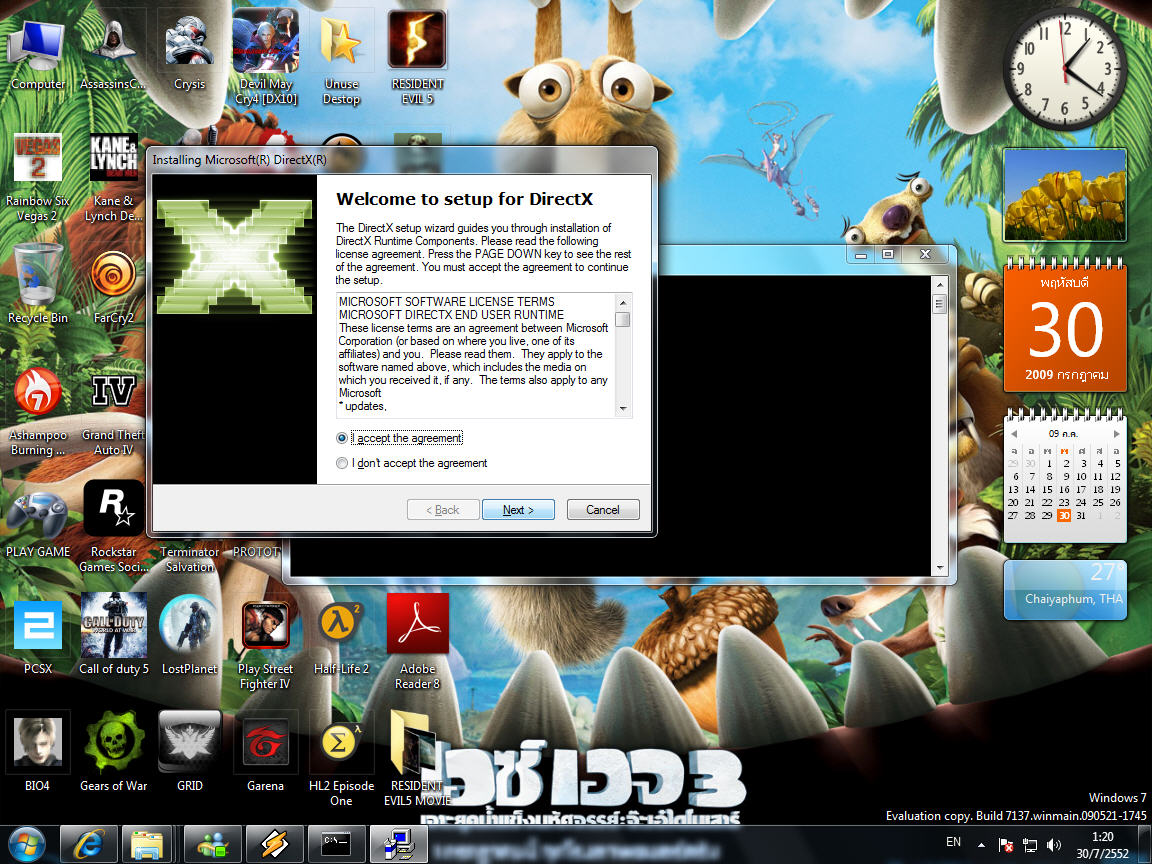
Task: Close the background console window
Action: [x=926, y=254]
